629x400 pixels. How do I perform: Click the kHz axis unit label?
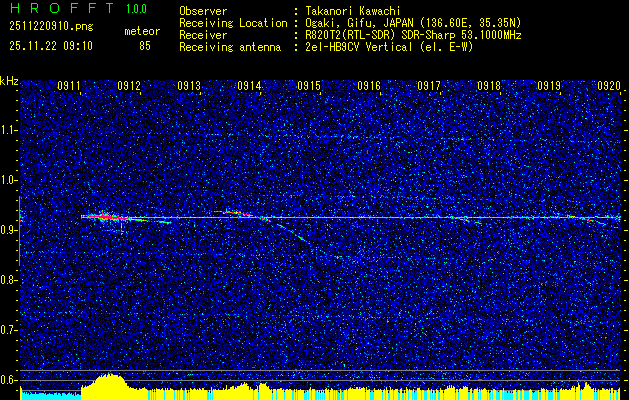9,81
